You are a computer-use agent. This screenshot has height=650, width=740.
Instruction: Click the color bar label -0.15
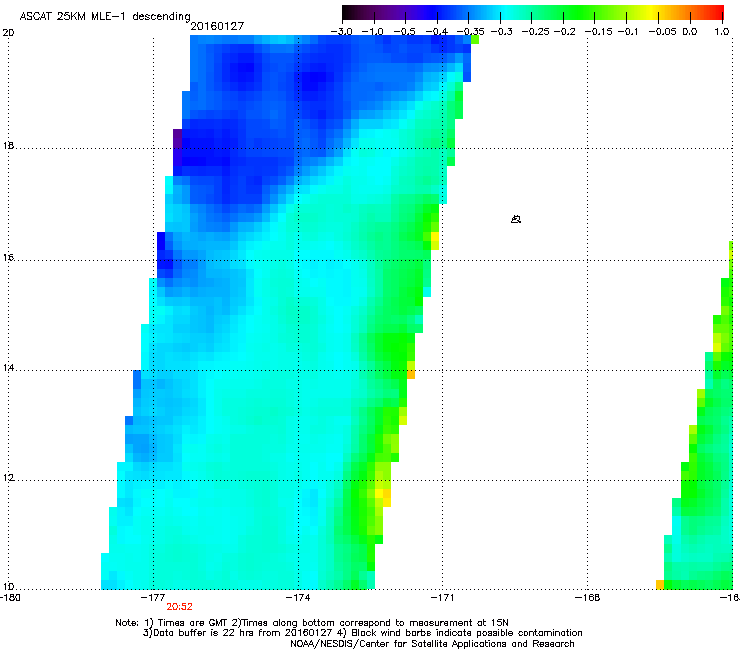(x=598, y=32)
